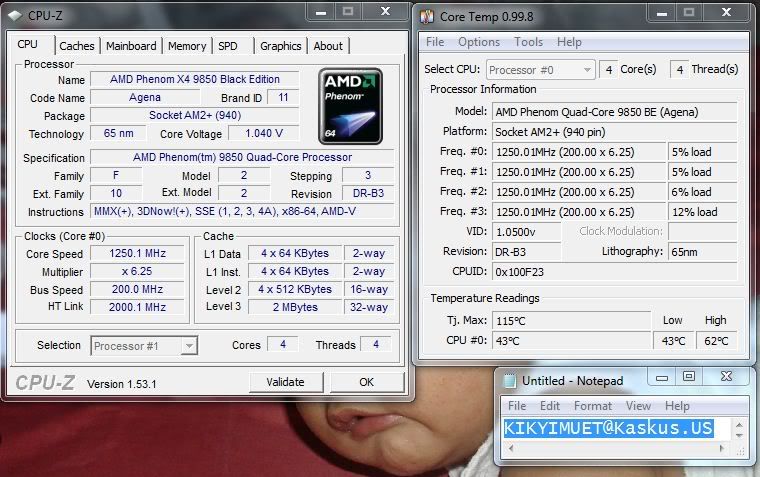Click the Revision value DR-B3 in Core Temp
The height and width of the screenshot is (477, 760).
526,252
